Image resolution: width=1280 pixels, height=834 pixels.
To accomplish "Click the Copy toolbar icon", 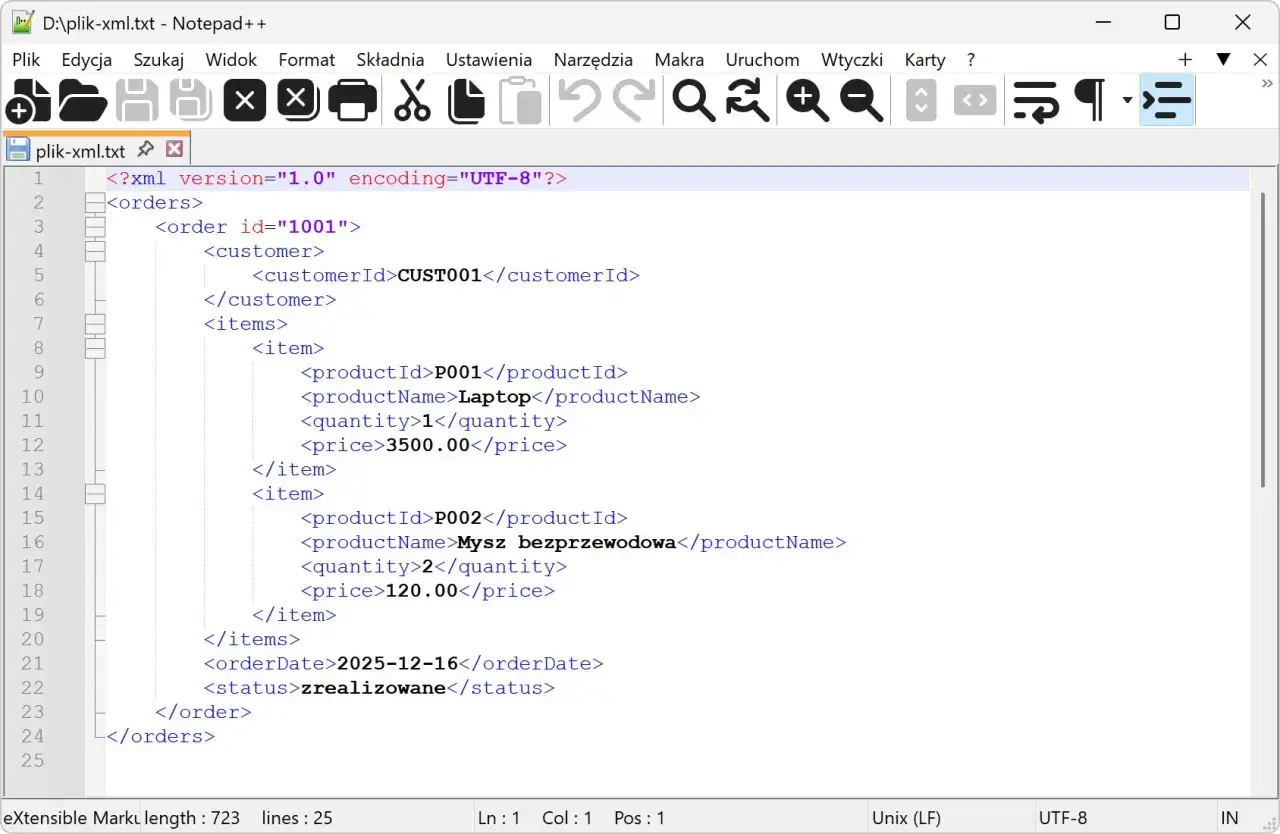I will 466,101.
